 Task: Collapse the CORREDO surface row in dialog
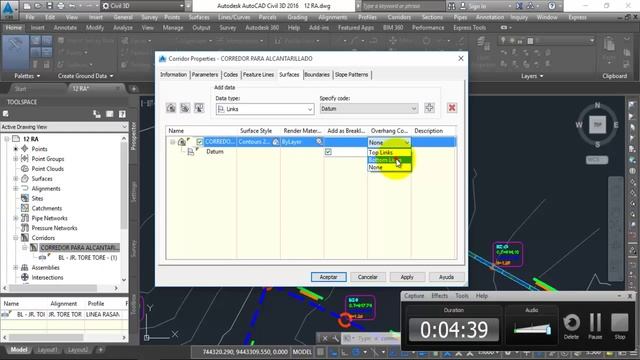(173, 142)
